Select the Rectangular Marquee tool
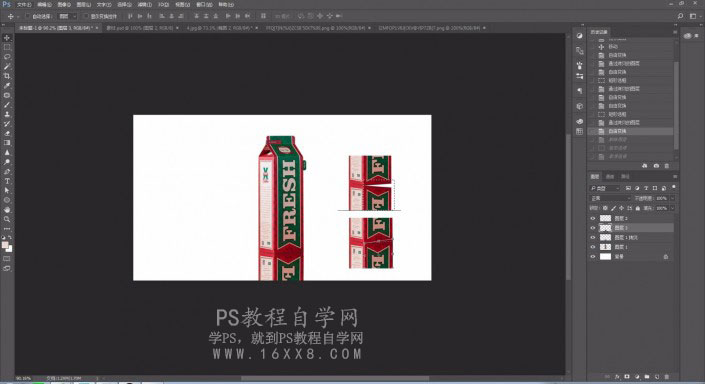 [7, 47]
